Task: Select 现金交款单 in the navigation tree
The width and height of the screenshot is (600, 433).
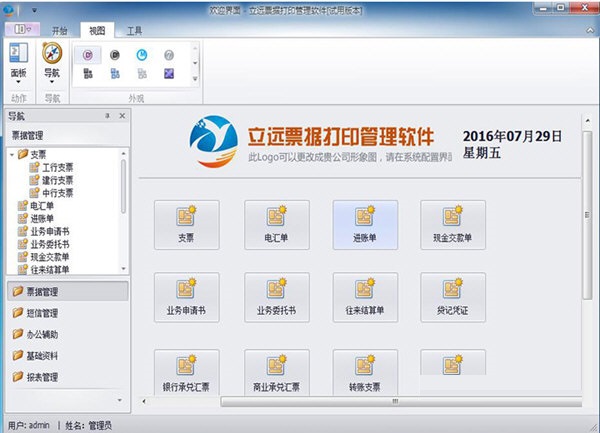Action: click(x=44, y=257)
